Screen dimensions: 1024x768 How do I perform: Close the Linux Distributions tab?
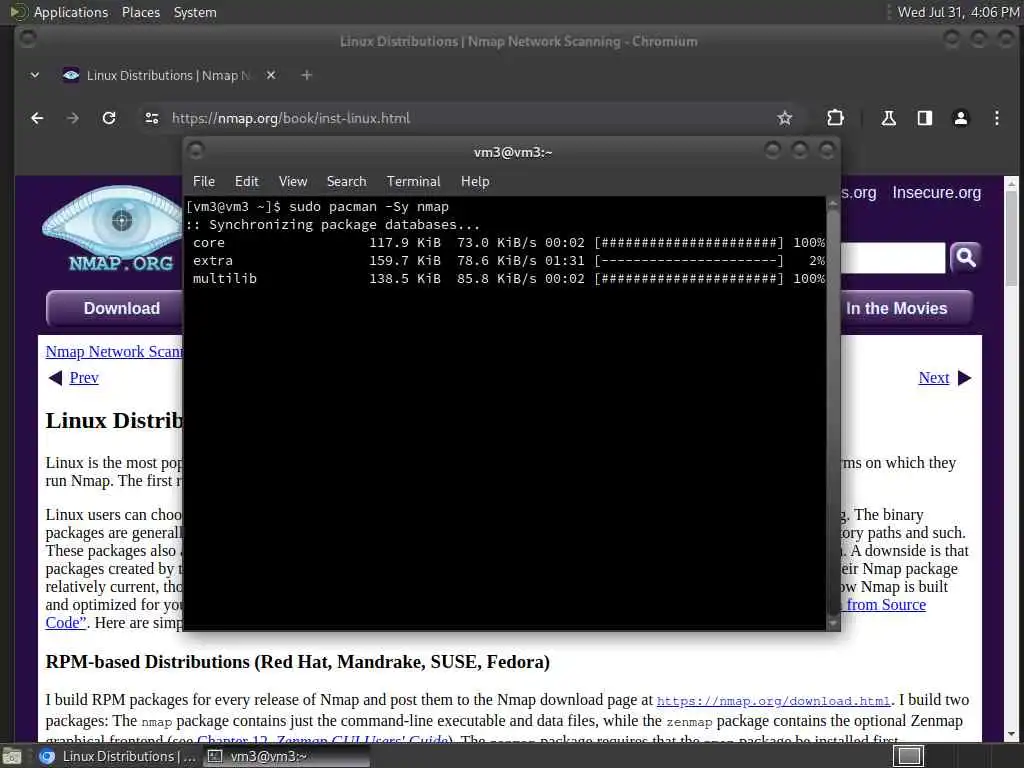point(271,75)
